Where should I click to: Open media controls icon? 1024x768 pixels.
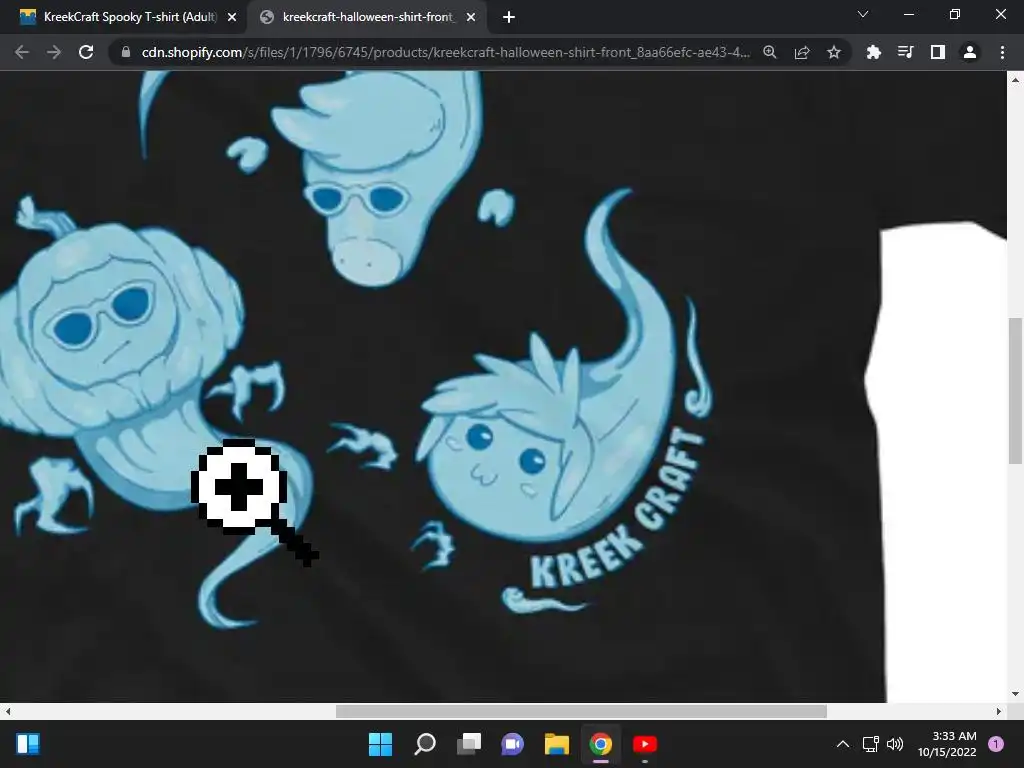pyautogui.click(x=905, y=52)
